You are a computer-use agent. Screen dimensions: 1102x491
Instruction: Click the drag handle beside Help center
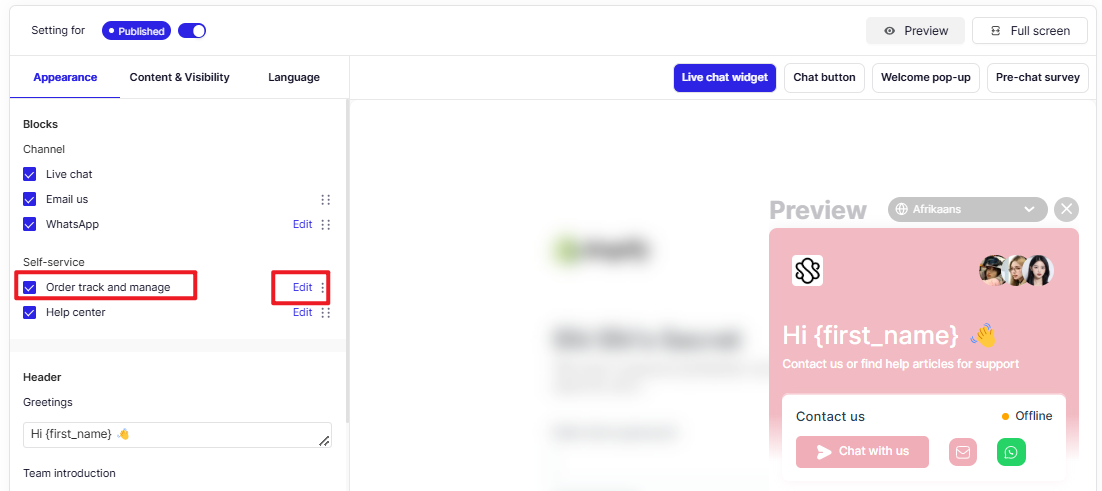tap(325, 313)
